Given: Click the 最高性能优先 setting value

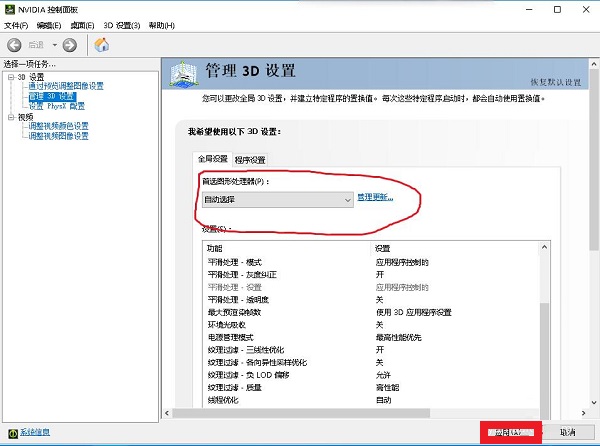Looking at the screenshot, I should (398, 337).
